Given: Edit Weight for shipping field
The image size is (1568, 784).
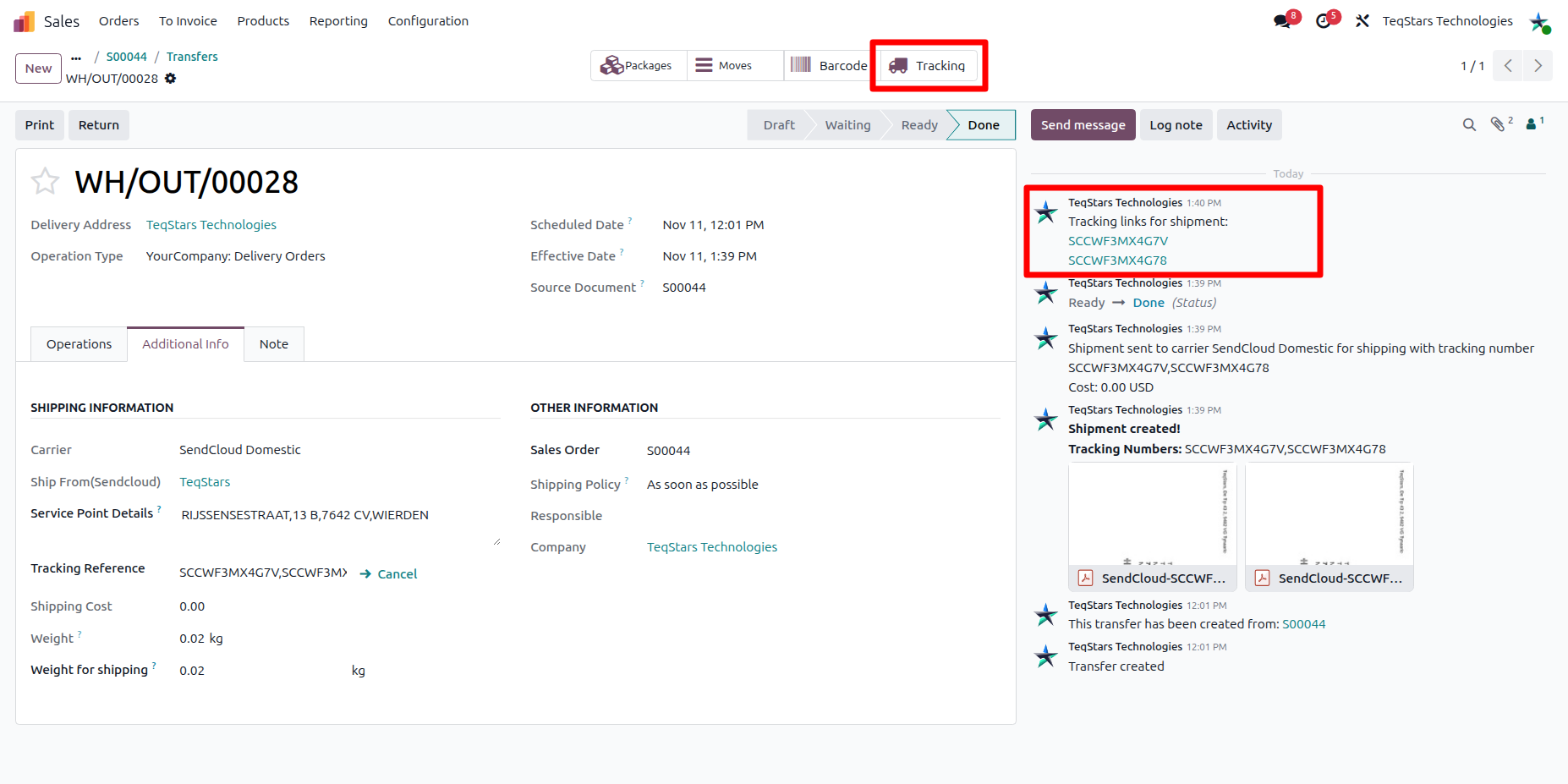Looking at the screenshot, I should (262, 671).
